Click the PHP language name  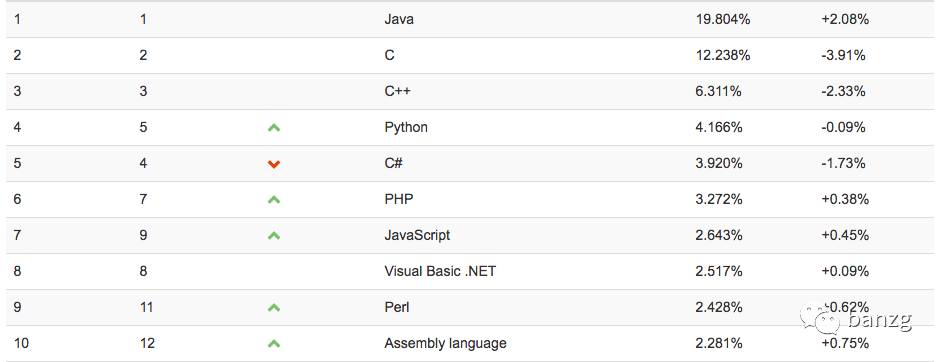coord(399,199)
